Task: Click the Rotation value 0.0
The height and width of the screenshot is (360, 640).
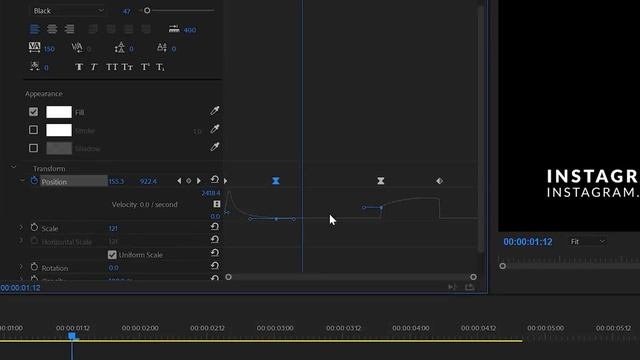Action: [113, 268]
